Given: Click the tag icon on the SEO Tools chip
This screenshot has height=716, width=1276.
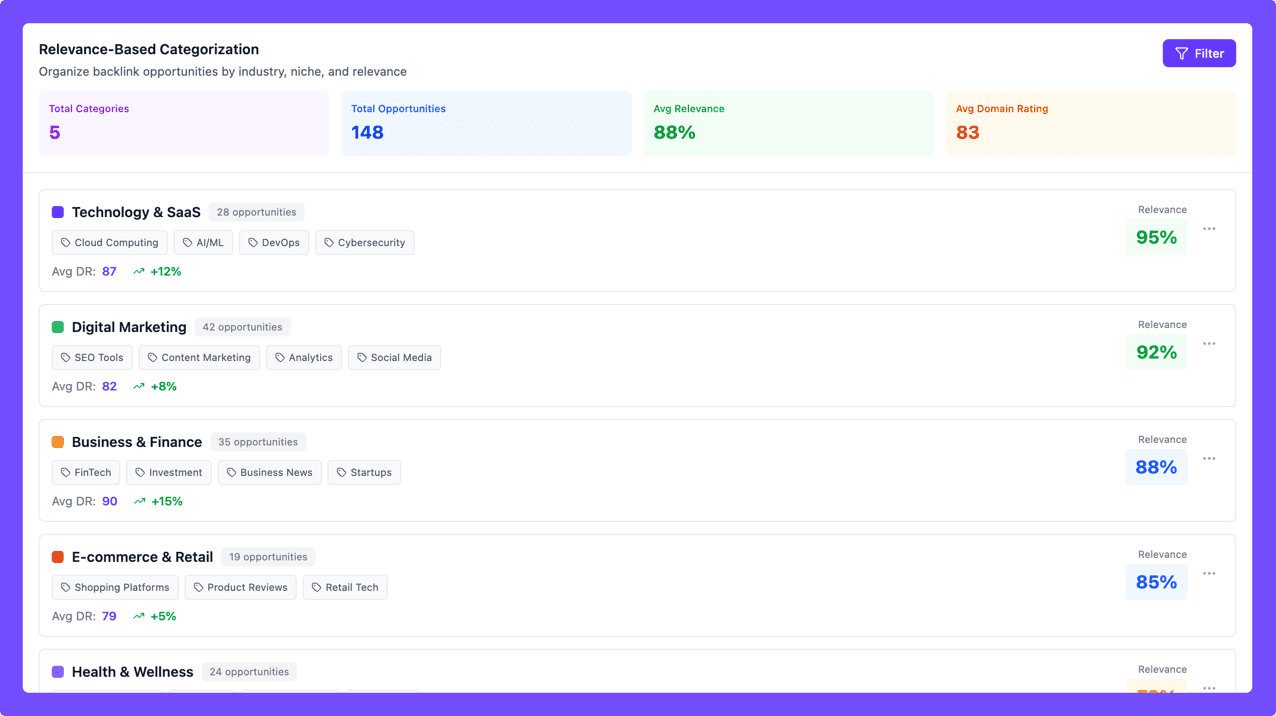Looking at the screenshot, I should 64,357.
